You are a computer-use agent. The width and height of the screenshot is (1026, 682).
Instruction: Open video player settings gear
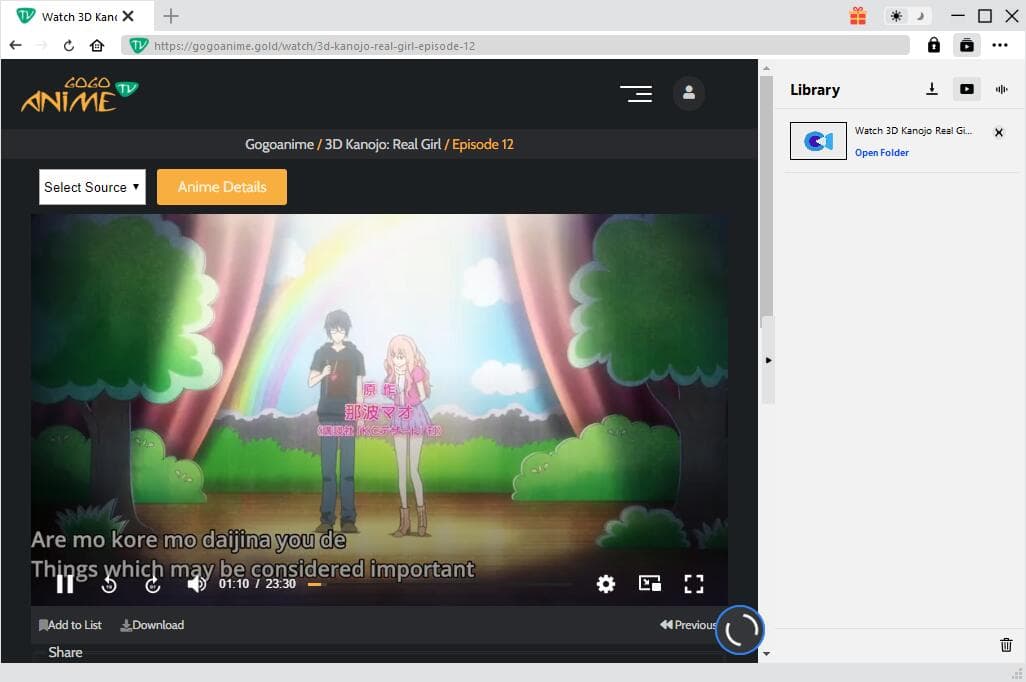606,584
